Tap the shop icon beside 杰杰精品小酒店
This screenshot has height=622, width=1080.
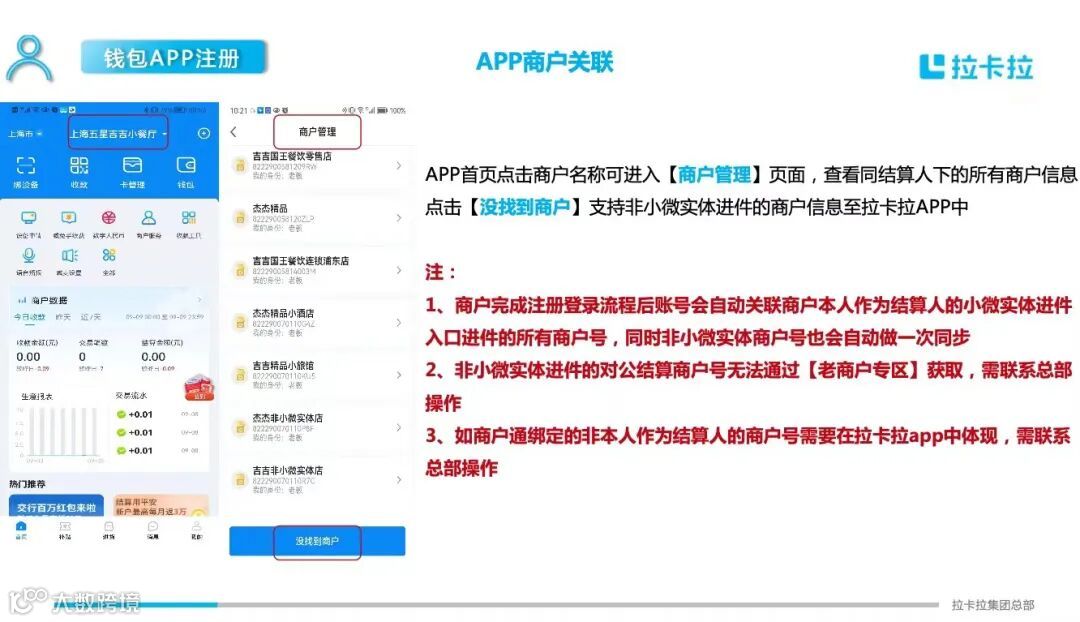tap(240, 323)
